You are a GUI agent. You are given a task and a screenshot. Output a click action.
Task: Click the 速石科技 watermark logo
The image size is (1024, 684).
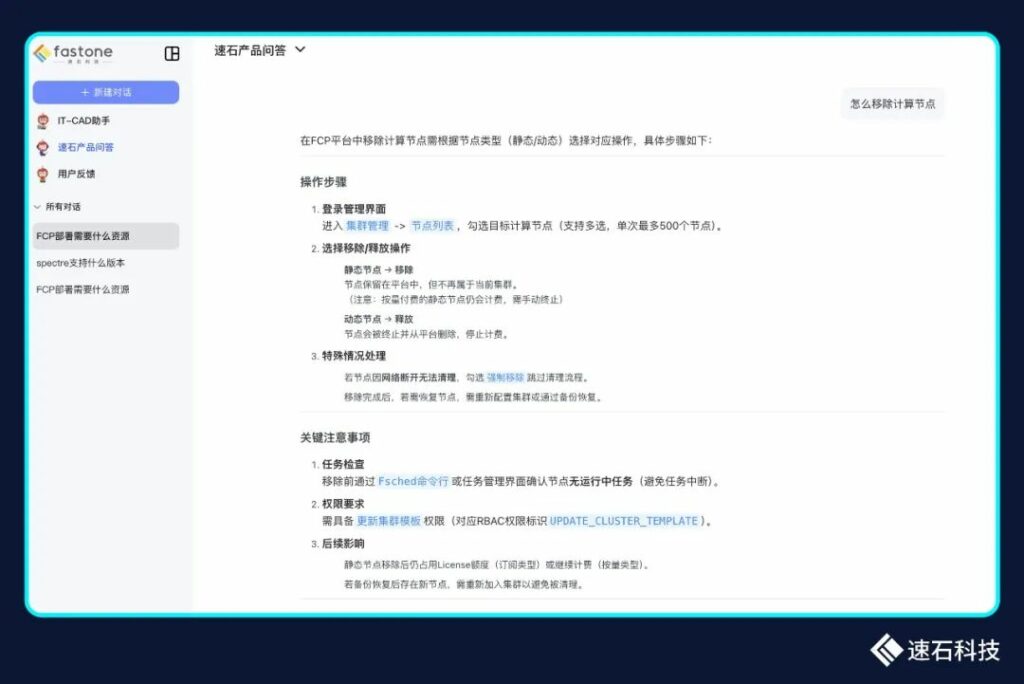tap(934, 650)
